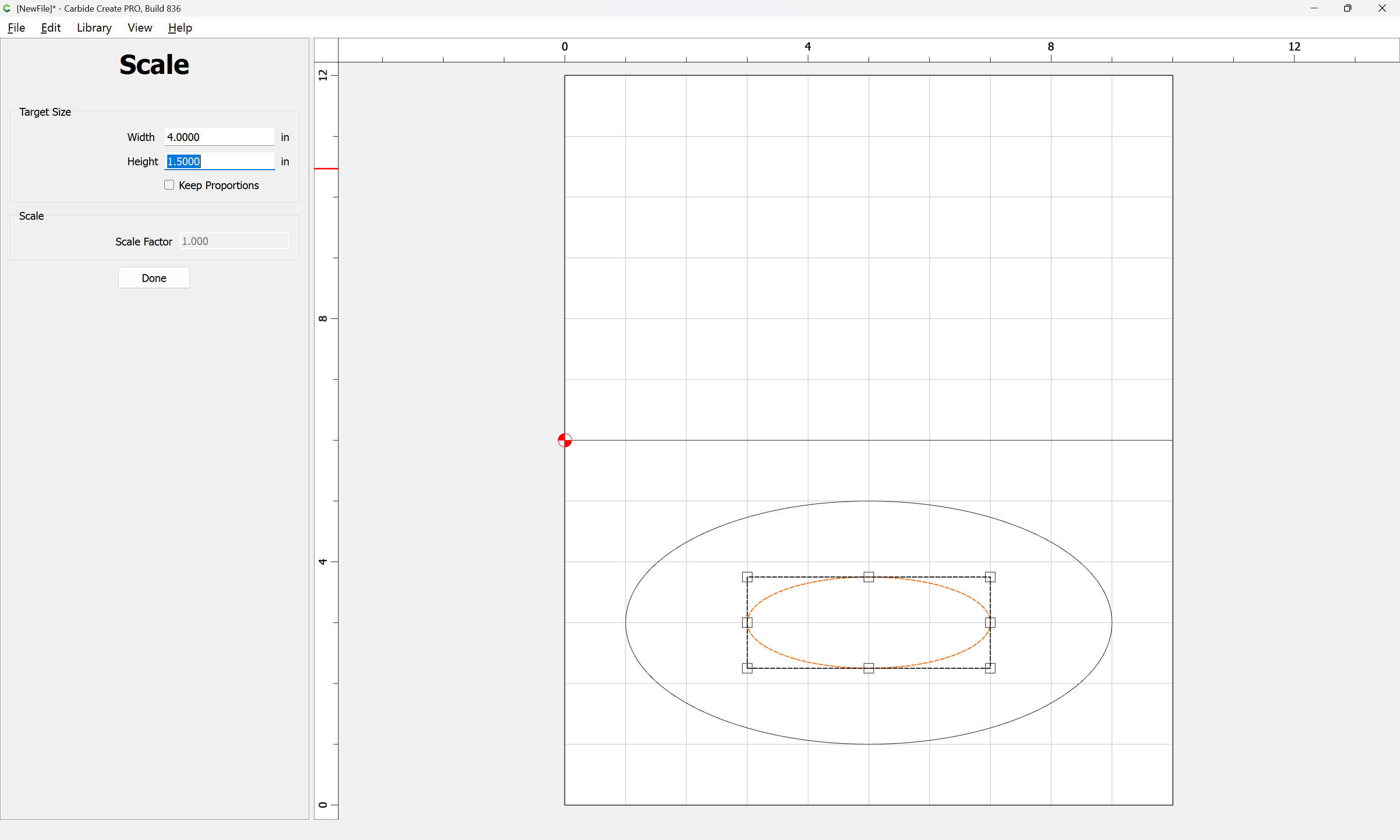Restore down the application window
This screenshot has width=1400, height=840.
[1347, 8]
